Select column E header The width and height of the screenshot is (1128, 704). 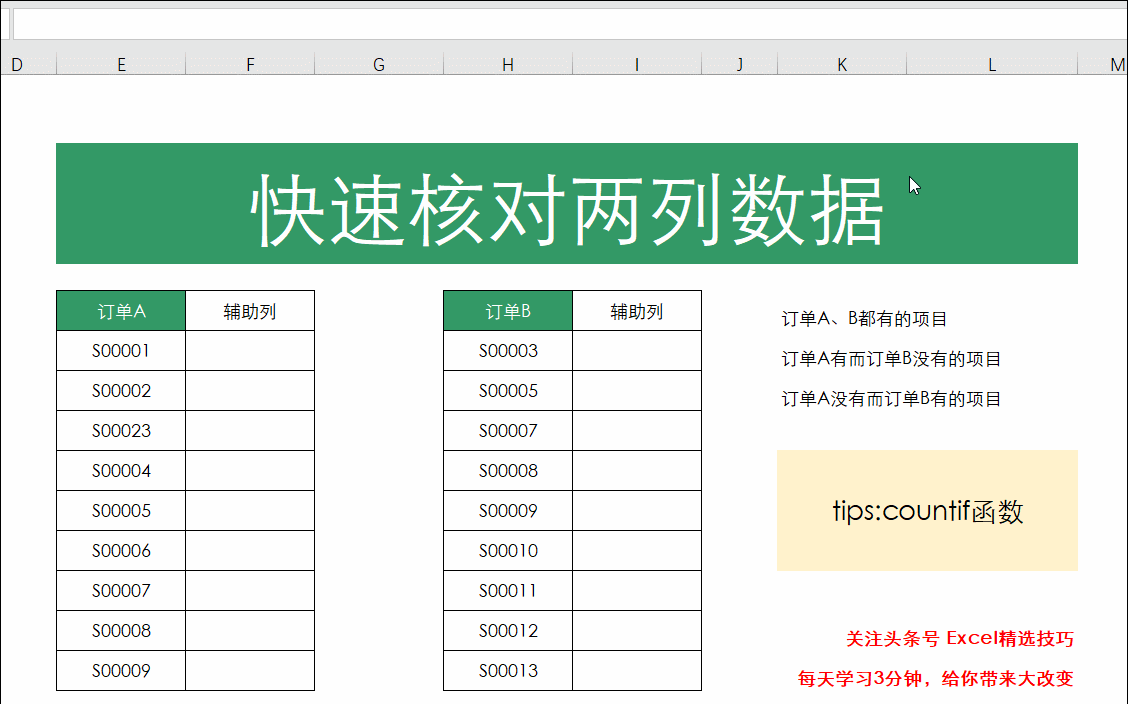(x=121, y=65)
